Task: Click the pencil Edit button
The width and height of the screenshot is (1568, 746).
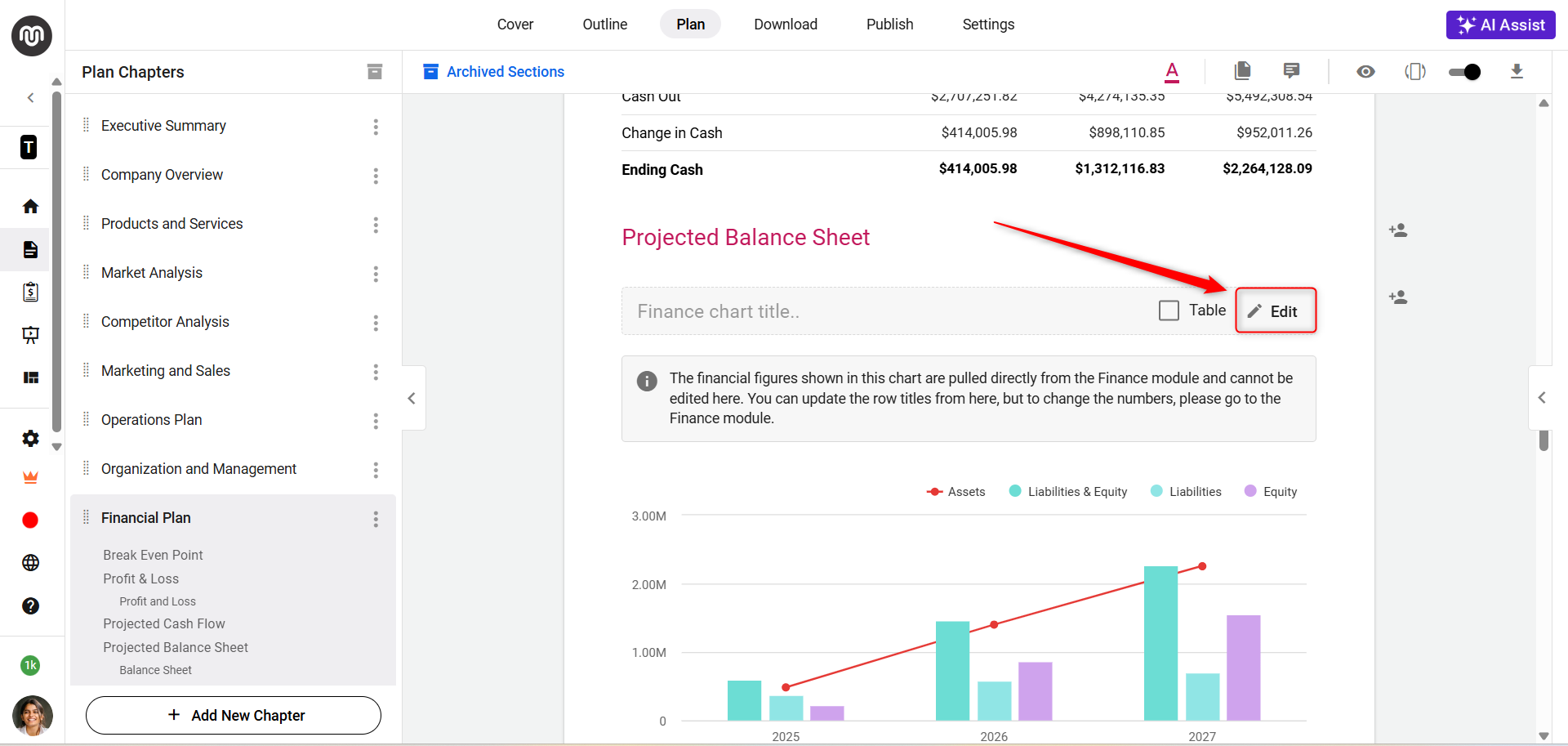Action: [x=1276, y=310]
